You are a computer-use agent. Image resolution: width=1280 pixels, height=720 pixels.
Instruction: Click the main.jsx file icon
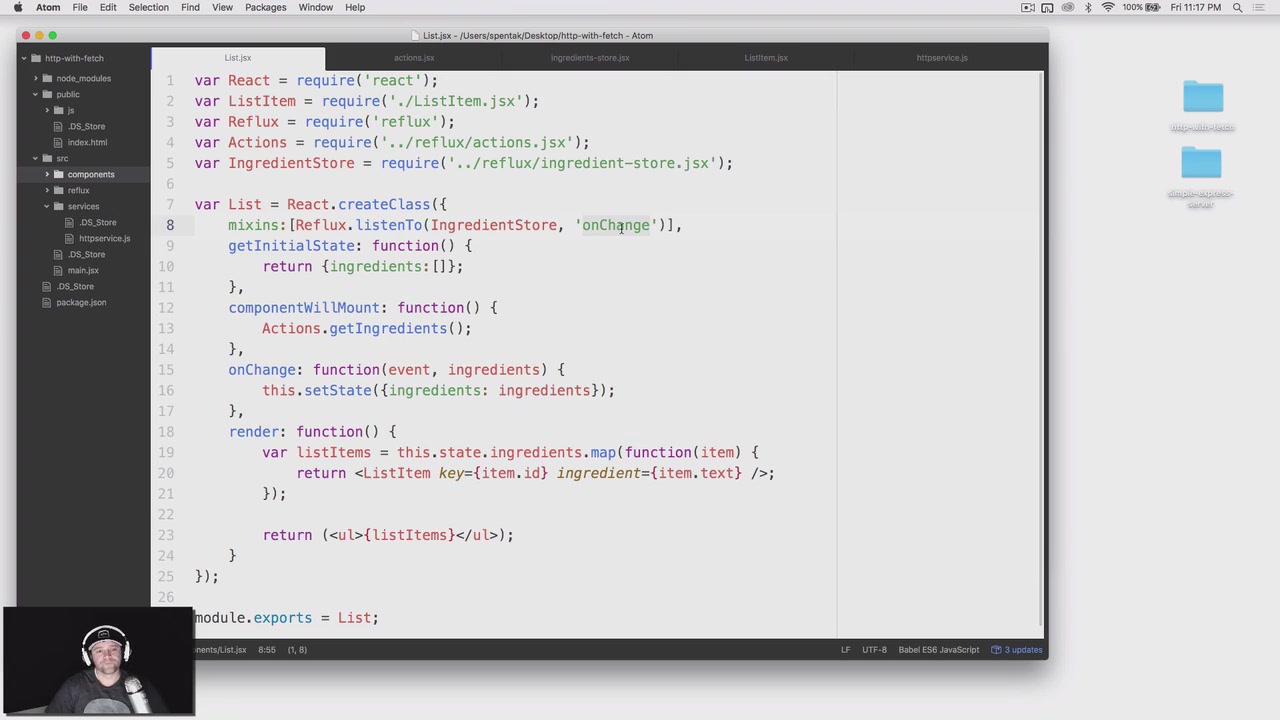pos(59,270)
